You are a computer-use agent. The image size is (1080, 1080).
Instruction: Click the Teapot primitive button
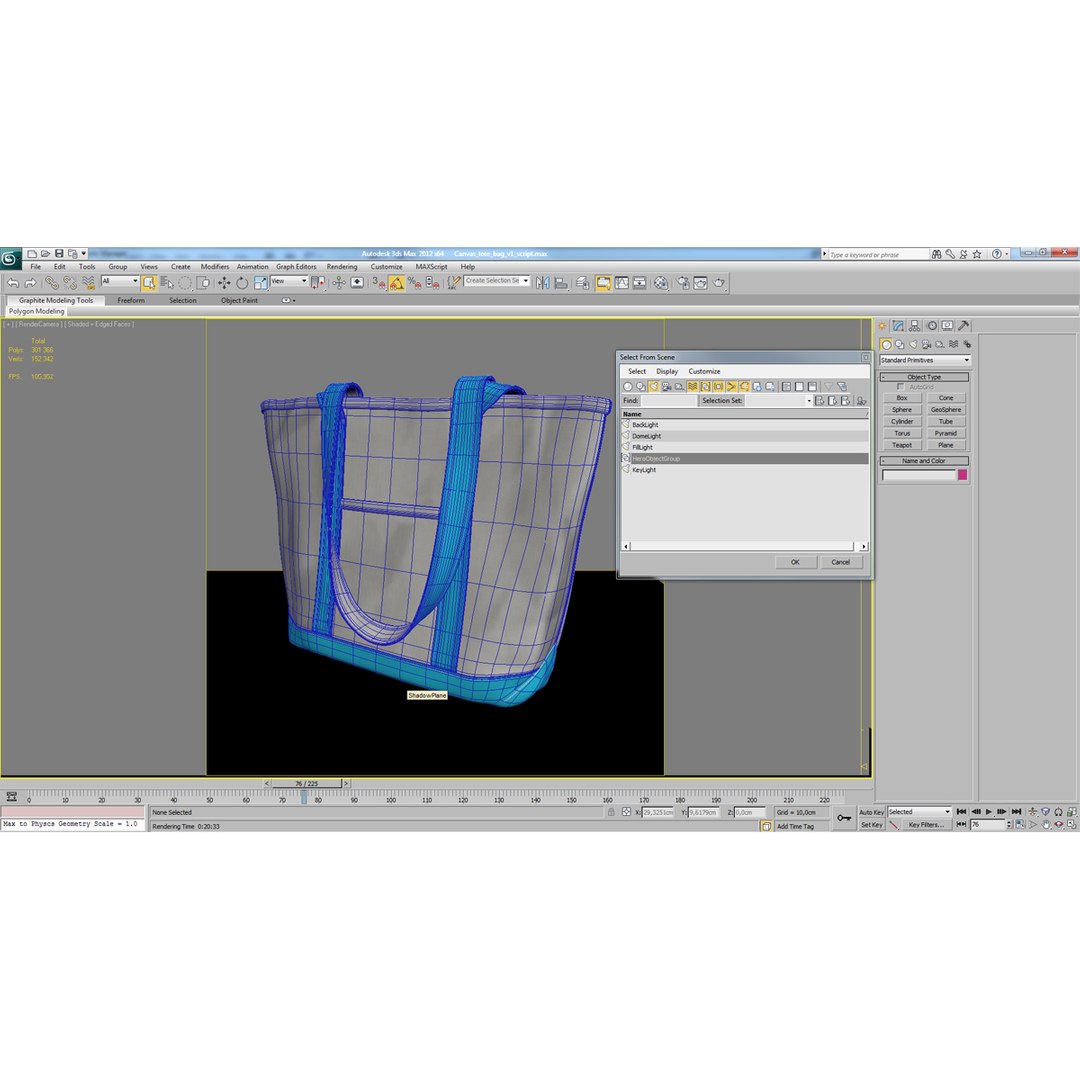pos(902,445)
